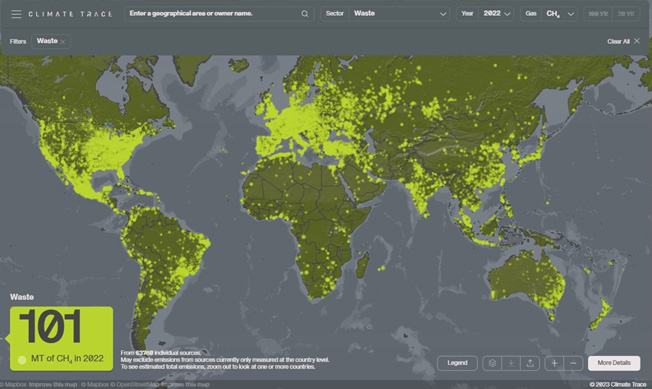This screenshot has width=652, height=389.
Task: Click the More Details button
Action: point(614,363)
